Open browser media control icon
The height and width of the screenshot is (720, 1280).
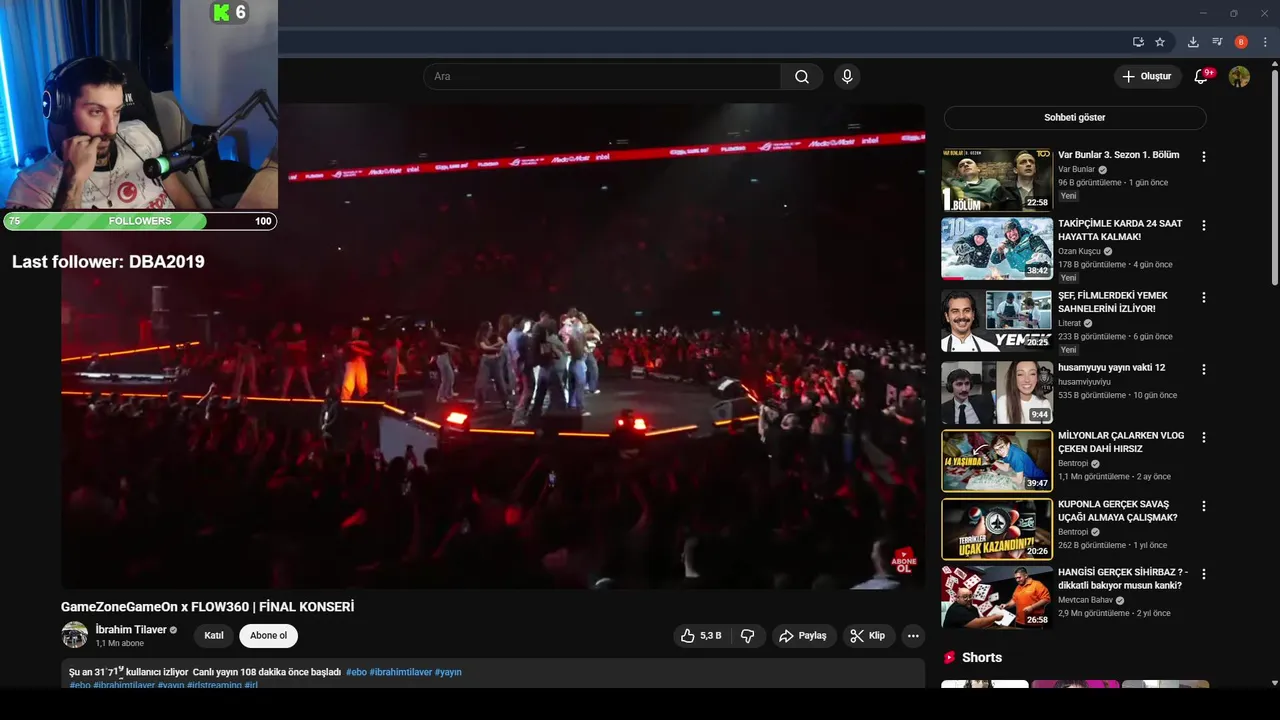pyautogui.click(x=1217, y=42)
